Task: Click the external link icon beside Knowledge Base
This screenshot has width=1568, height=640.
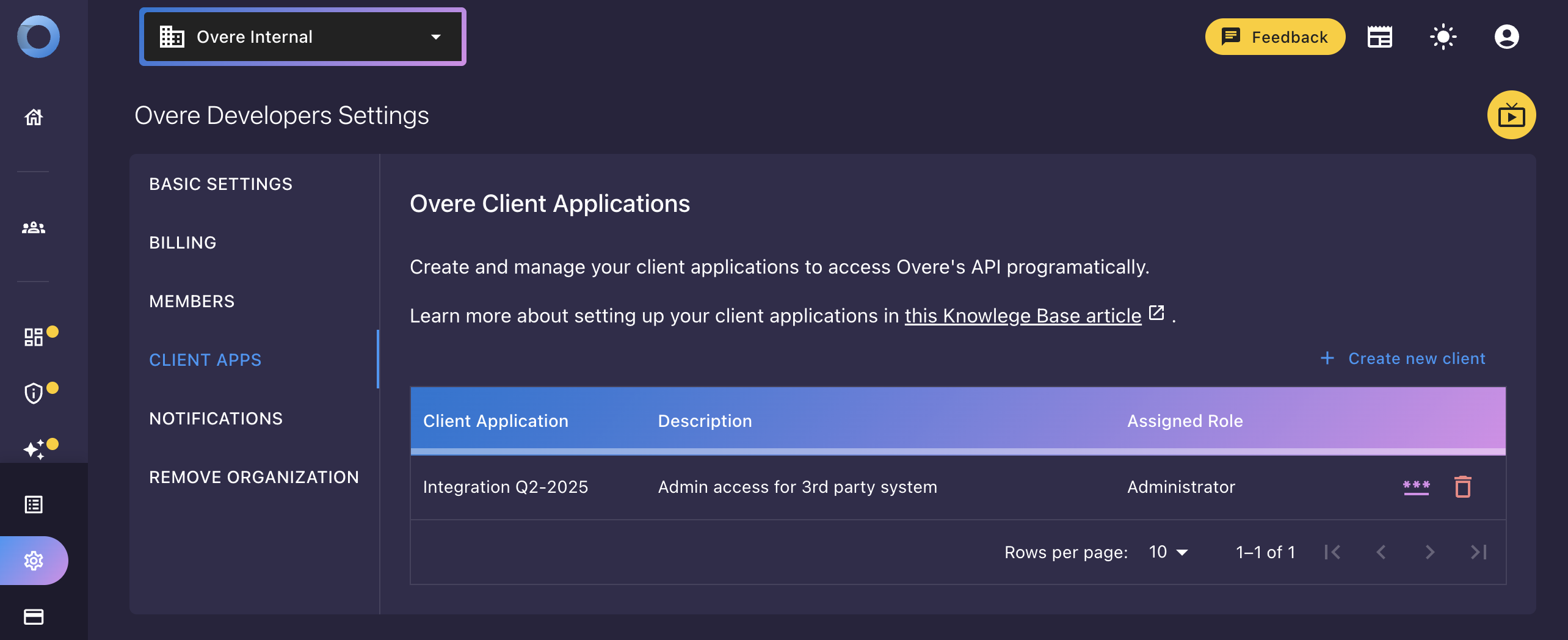Action: (1156, 313)
